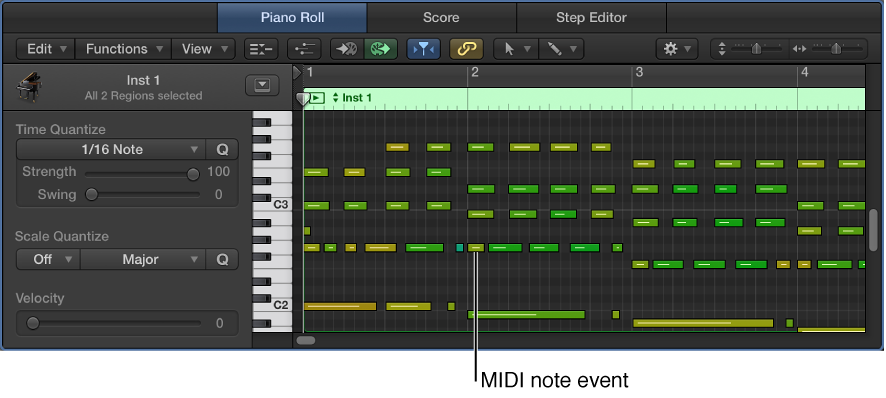886x398 pixels.
Task: Click the All 2 Regions selected text
Action: (144, 96)
